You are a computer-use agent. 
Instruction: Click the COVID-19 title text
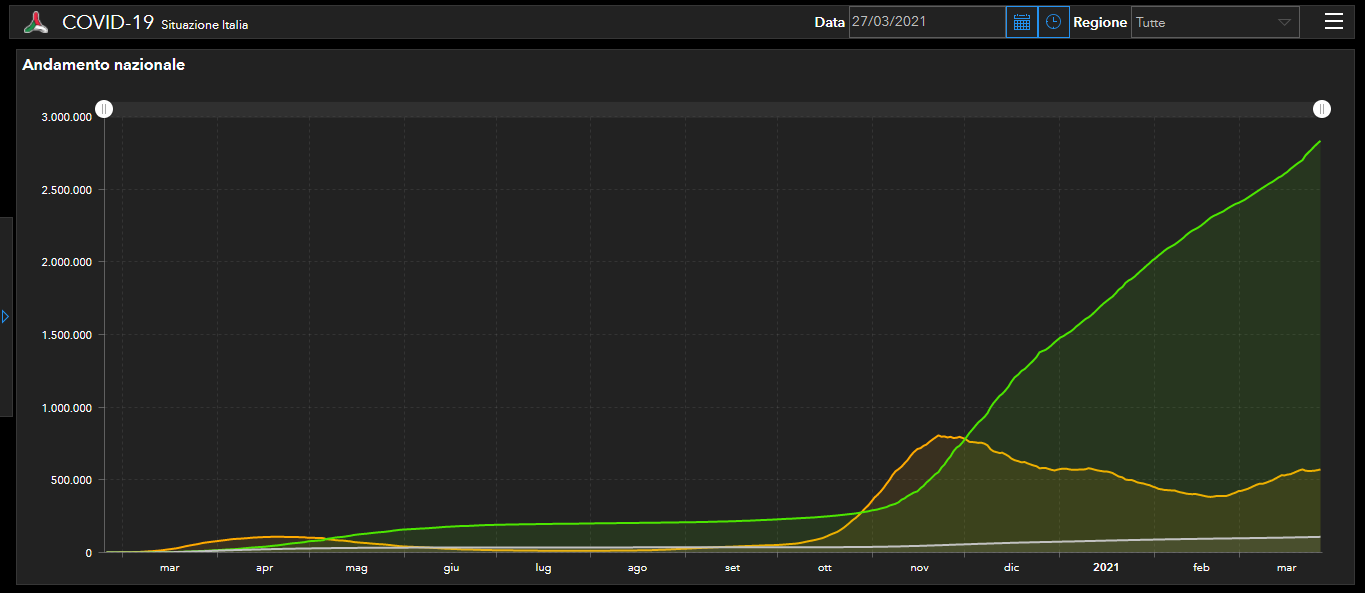coord(108,22)
